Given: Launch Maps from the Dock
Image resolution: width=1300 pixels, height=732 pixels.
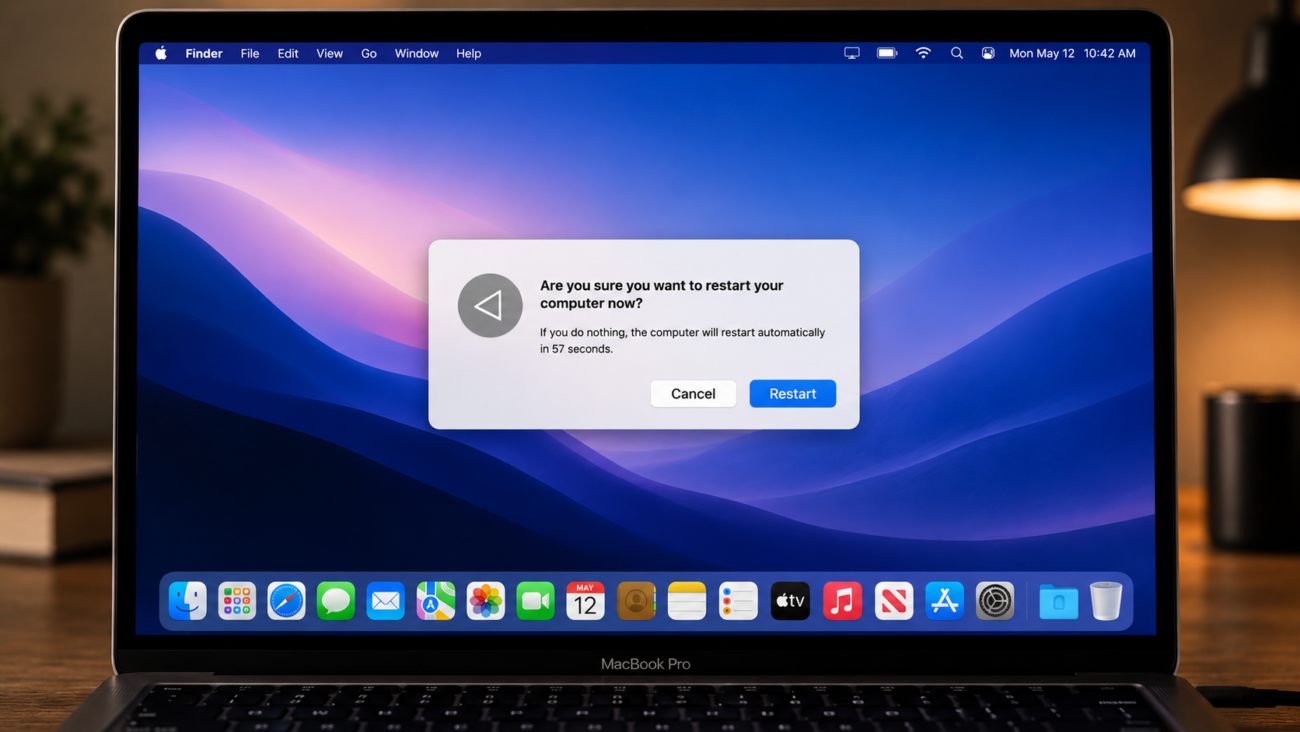Looking at the screenshot, I should tap(436, 601).
